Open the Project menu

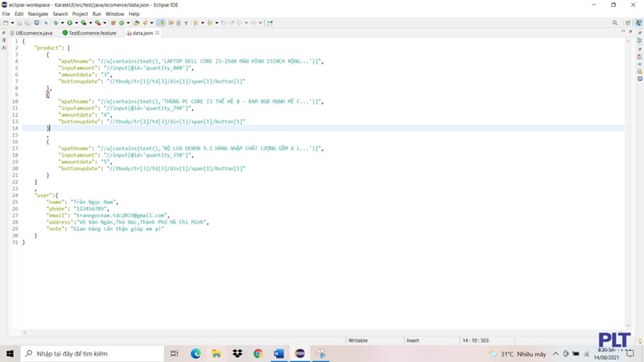(80, 14)
